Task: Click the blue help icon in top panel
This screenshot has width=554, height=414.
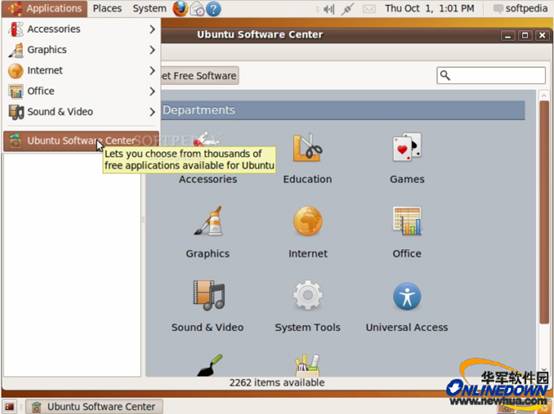Action: point(213,9)
